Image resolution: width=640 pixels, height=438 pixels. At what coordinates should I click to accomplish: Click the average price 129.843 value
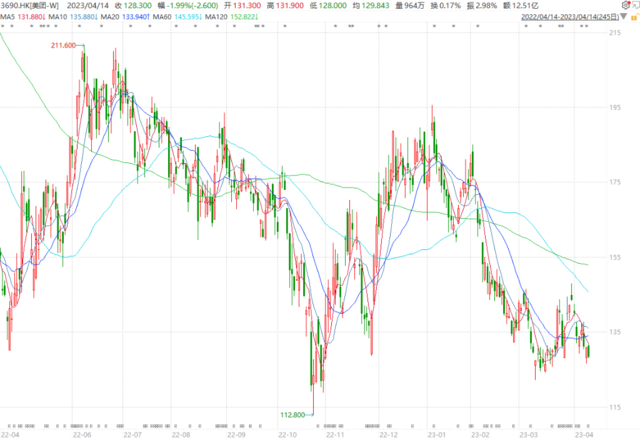point(376,6)
